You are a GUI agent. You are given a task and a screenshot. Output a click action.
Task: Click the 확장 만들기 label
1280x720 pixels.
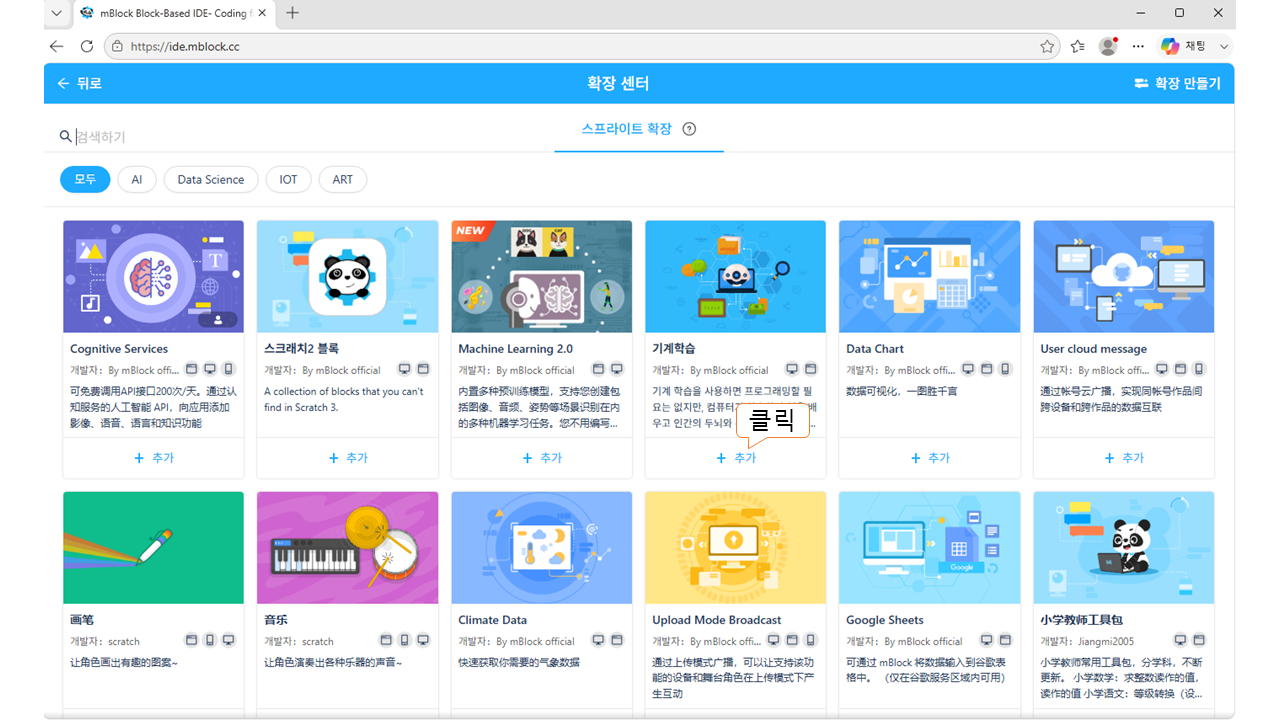[x=1188, y=84]
